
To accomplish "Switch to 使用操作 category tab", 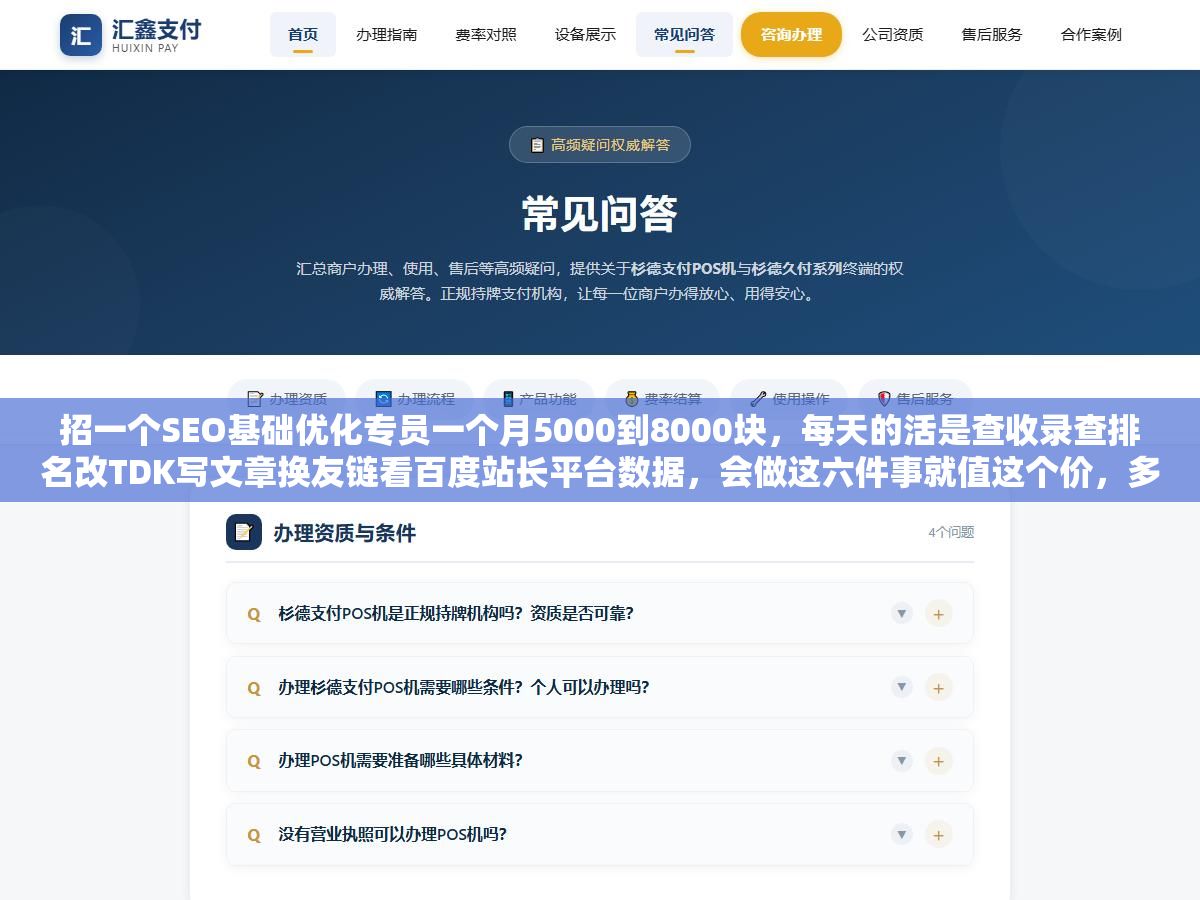I will [x=789, y=398].
